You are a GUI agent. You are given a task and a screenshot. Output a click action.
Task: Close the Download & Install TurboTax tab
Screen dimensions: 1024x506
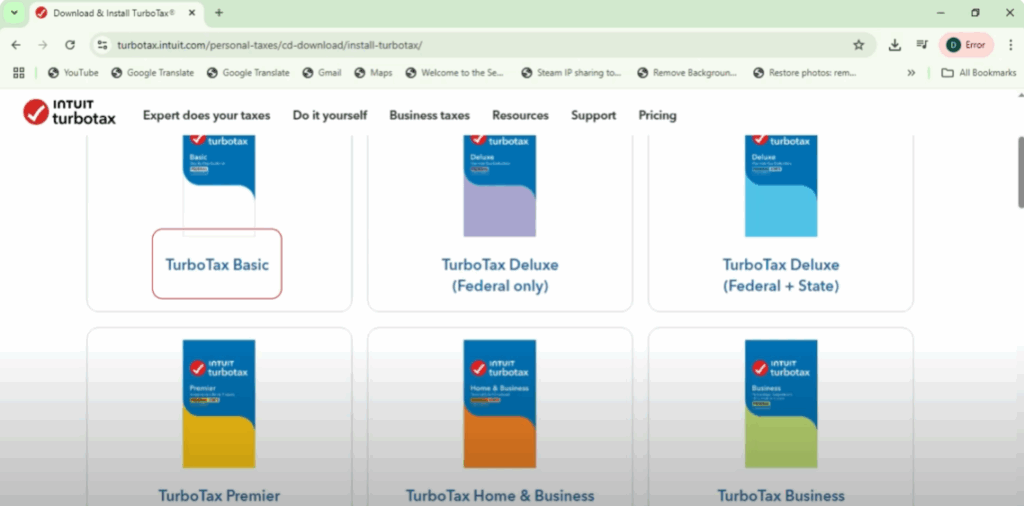(x=192, y=12)
